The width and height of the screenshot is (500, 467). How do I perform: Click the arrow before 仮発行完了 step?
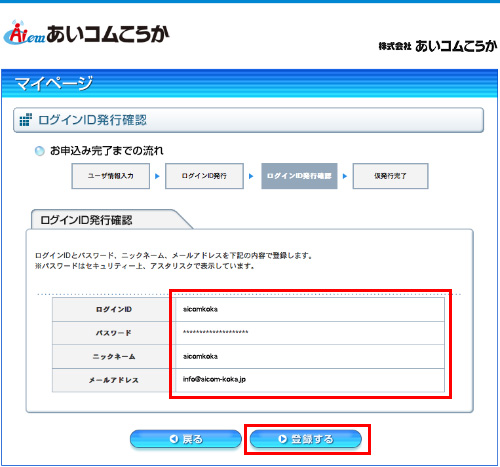[x=345, y=176]
